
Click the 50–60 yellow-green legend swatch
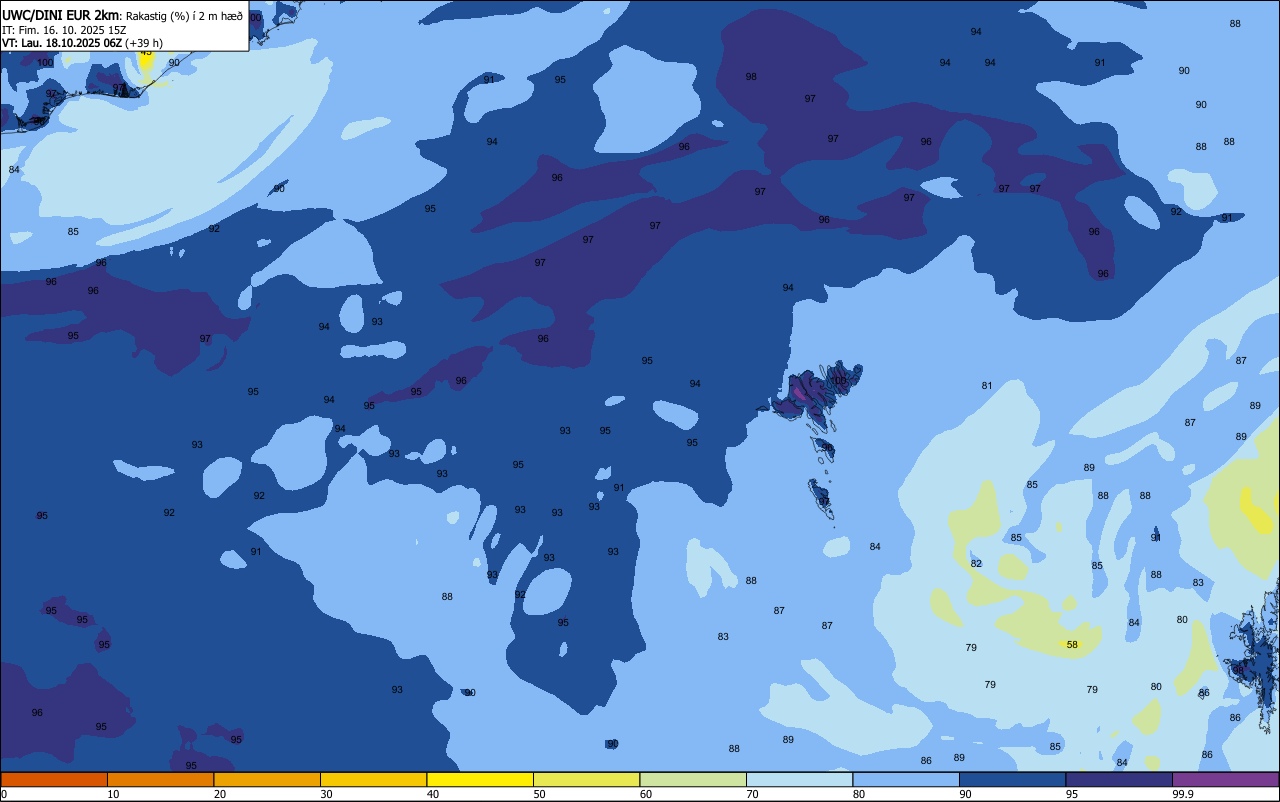[x=586, y=779]
